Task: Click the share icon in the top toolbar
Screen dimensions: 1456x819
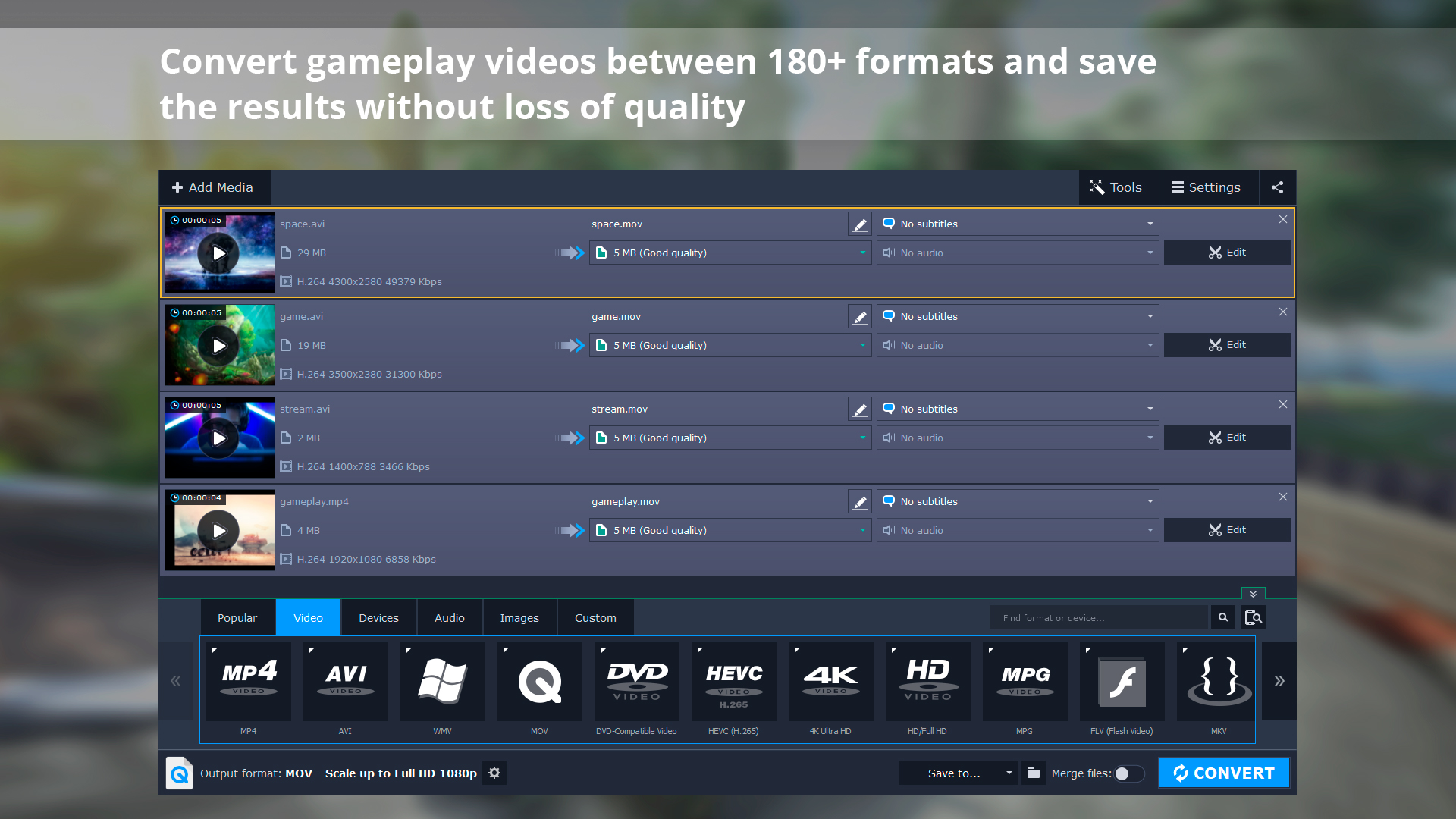Action: (1277, 187)
